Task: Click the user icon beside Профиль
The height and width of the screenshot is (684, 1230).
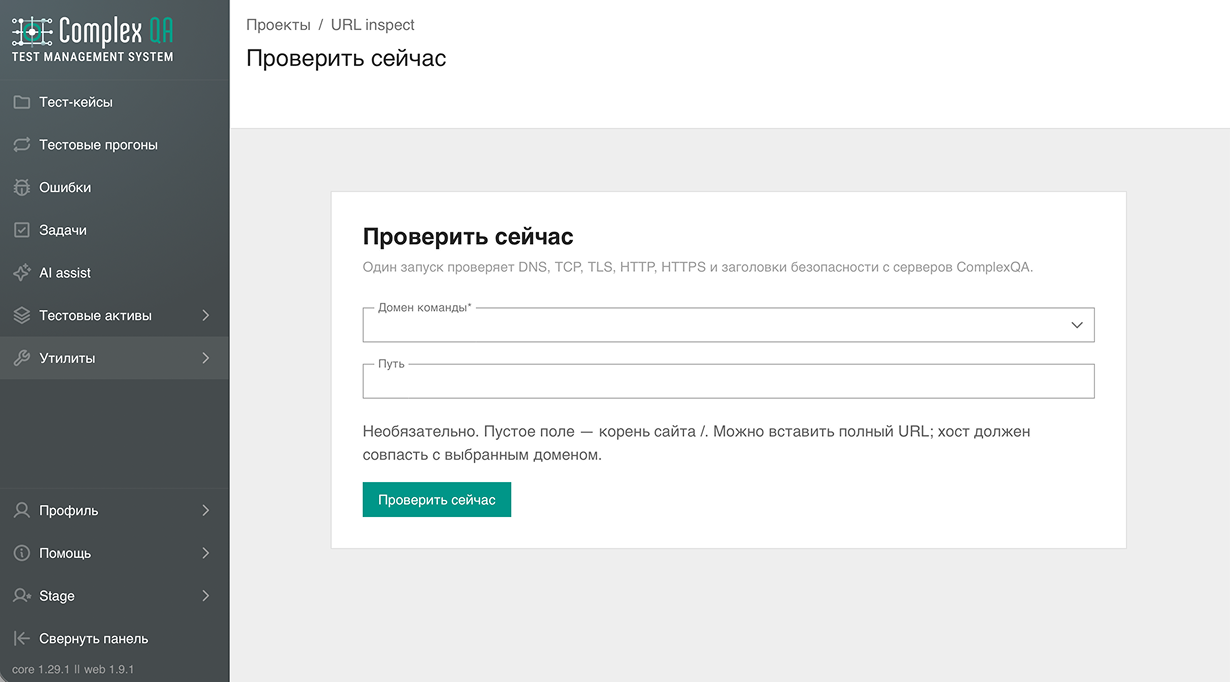Action: point(22,510)
